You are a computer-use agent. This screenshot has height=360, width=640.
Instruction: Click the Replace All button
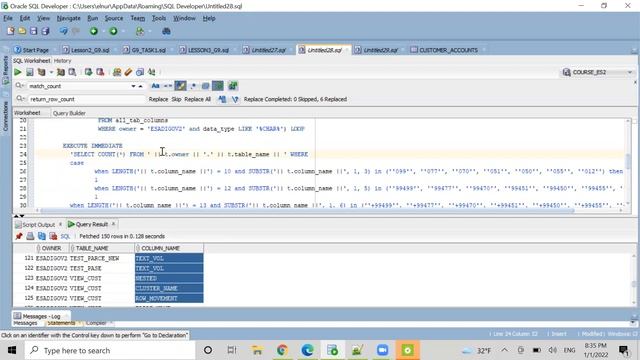[x=198, y=99]
